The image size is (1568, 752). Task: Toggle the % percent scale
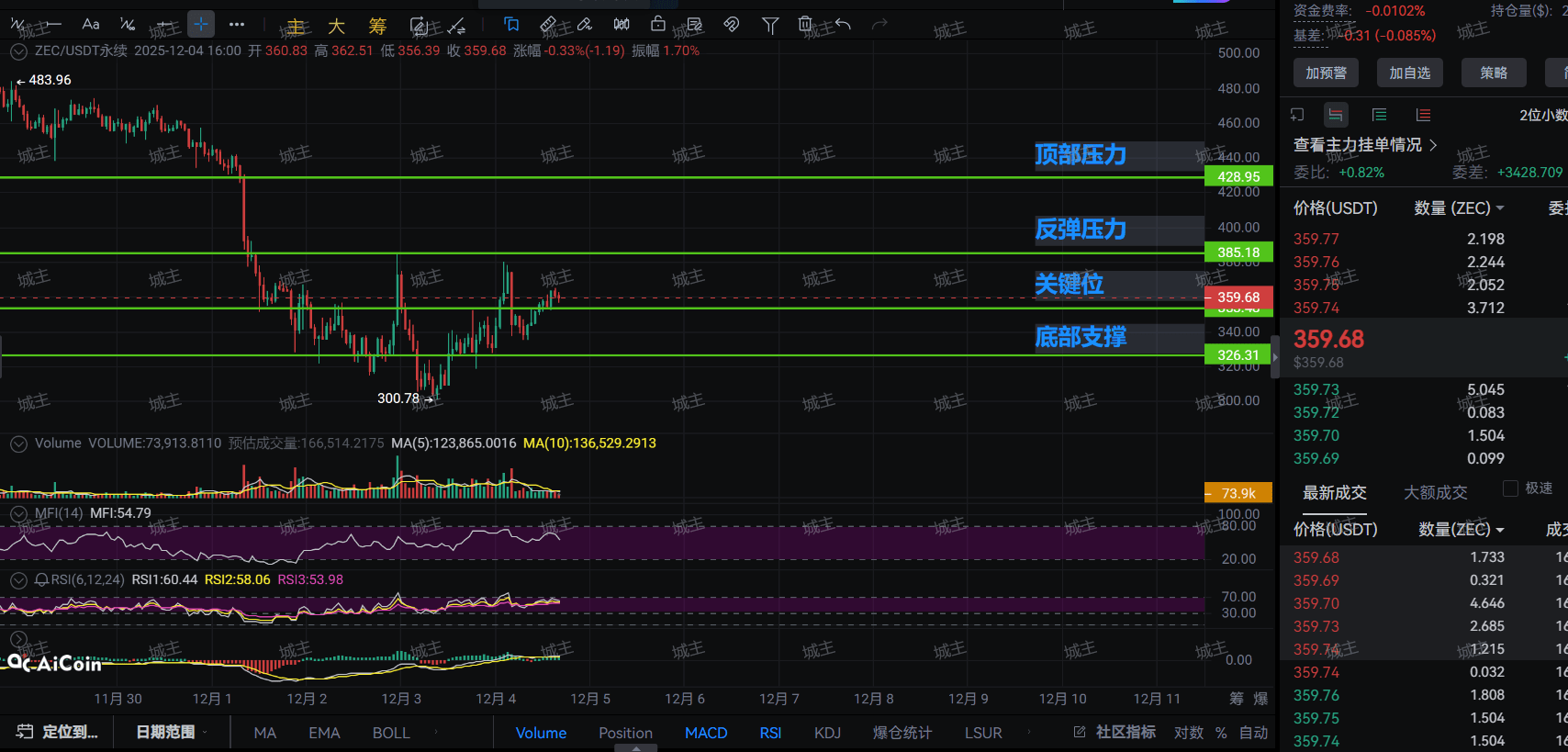[x=1221, y=733]
